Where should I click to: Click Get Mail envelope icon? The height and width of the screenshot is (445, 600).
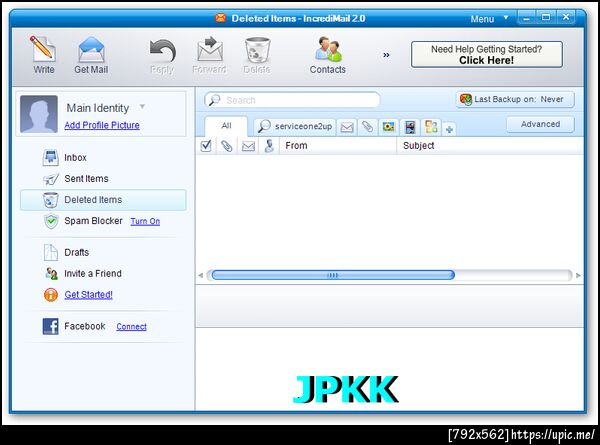(x=91, y=49)
